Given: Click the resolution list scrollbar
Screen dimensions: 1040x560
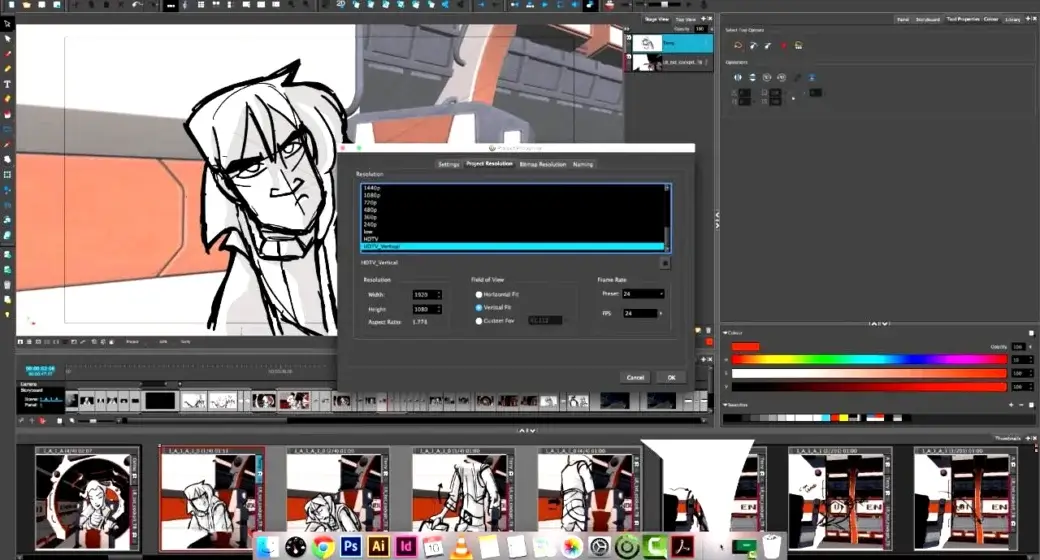Looking at the screenshot, I should coord(667,218).
